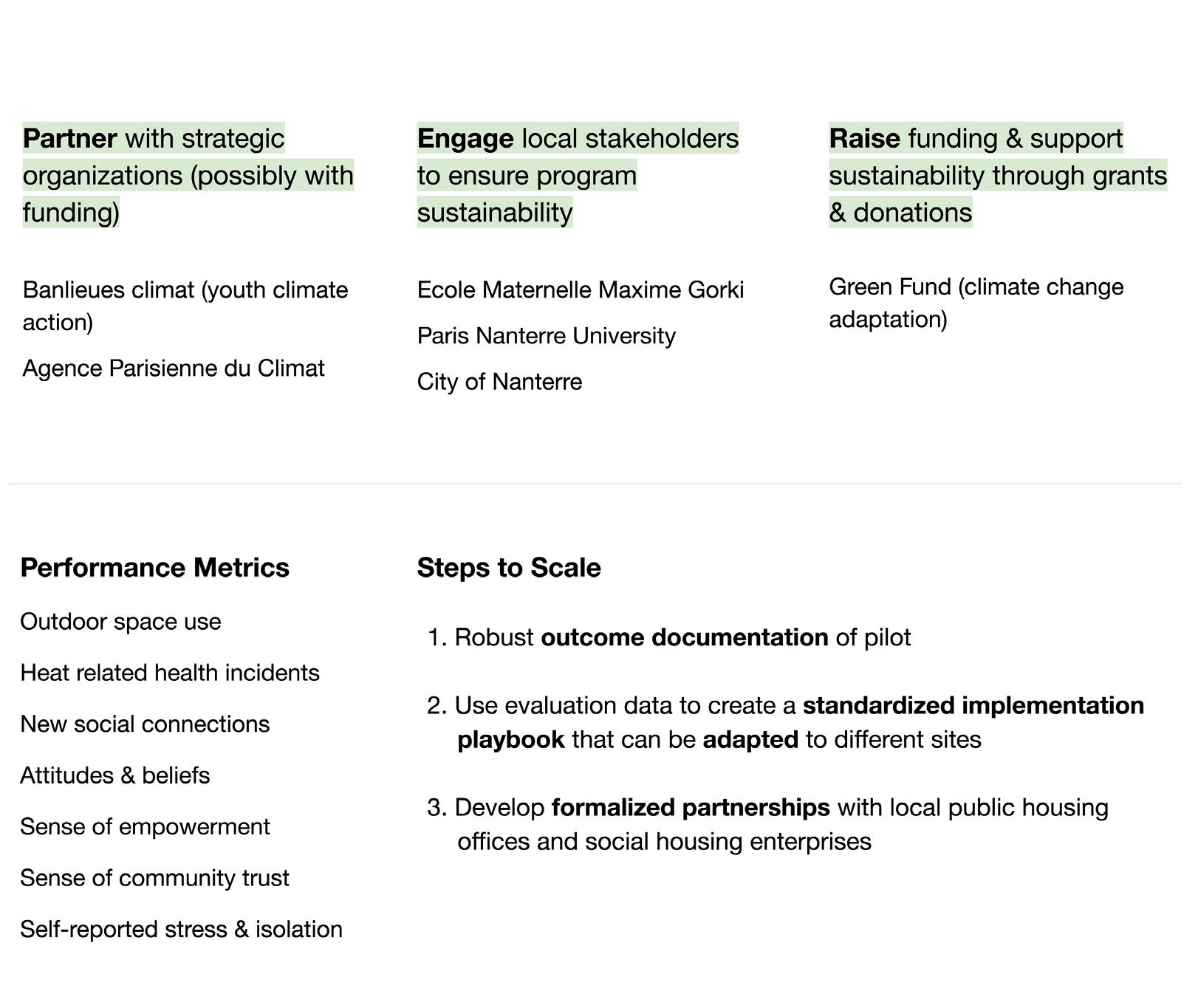The width and height of the screenshot is (1198, 1008).
Task: Click the "Green Fund" funding entry
Action: (890, 287)
